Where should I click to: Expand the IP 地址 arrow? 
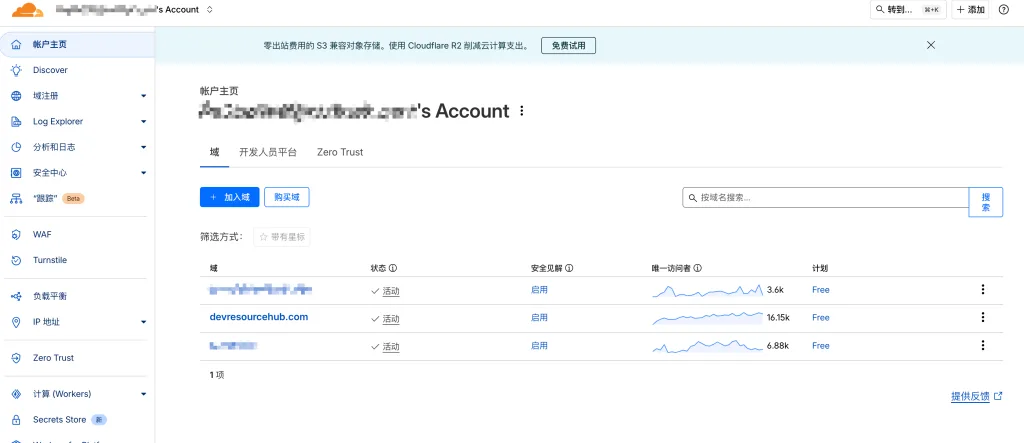[144, 322]
